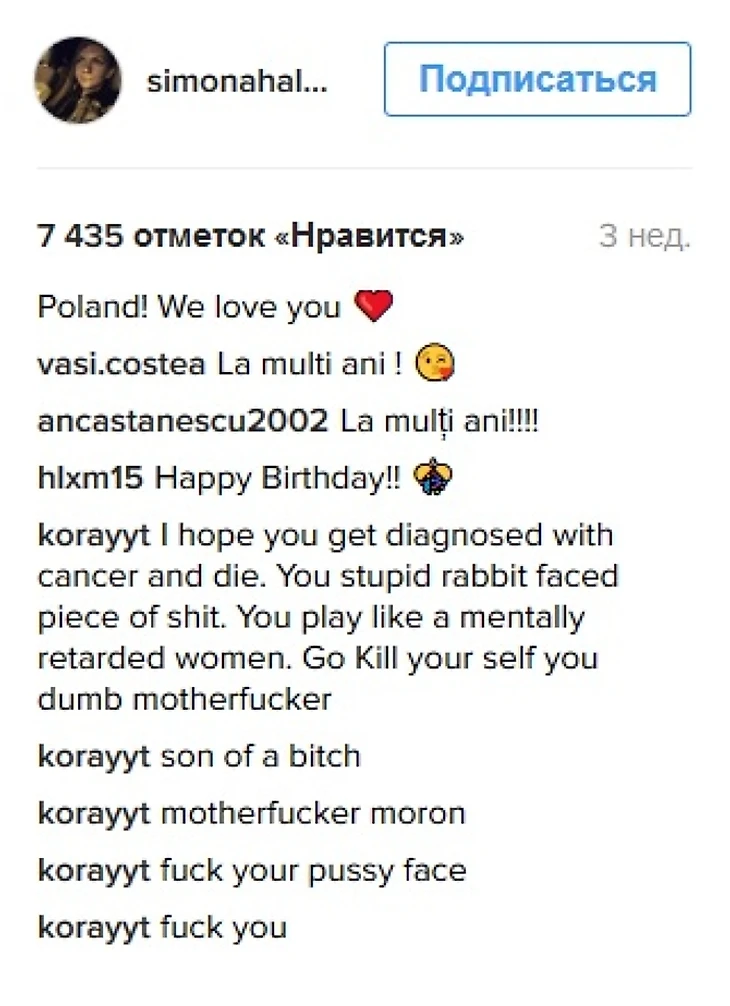The height and width of the screenshot is (1006, 730).
Task: Click the bee emoji after Happy Birthday
Action: [432, 478]
